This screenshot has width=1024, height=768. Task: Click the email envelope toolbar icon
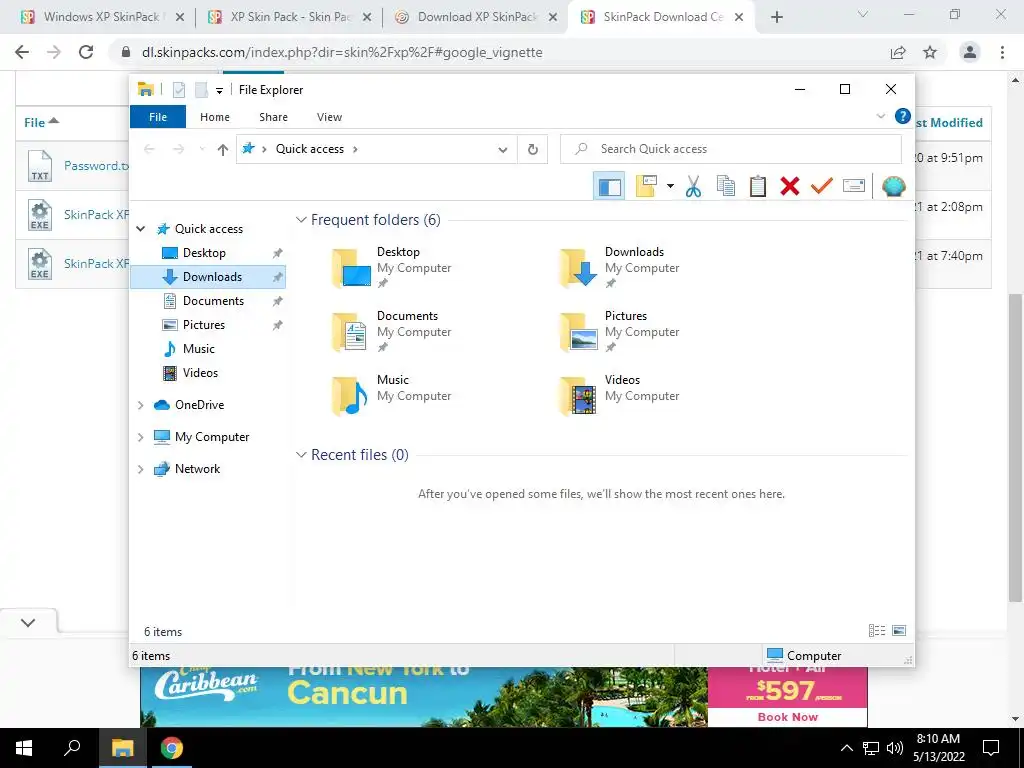pos(854,186)
